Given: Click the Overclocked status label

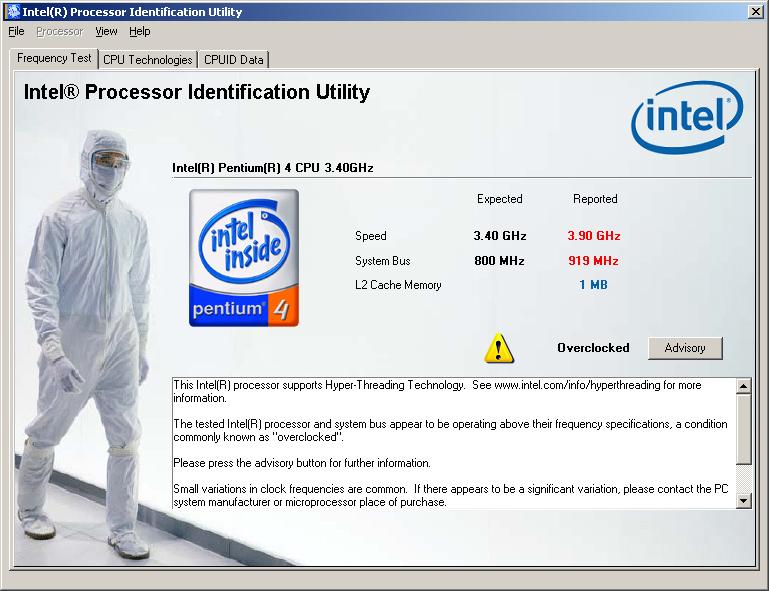Looking at the screenshot, I should click(593, 348).
